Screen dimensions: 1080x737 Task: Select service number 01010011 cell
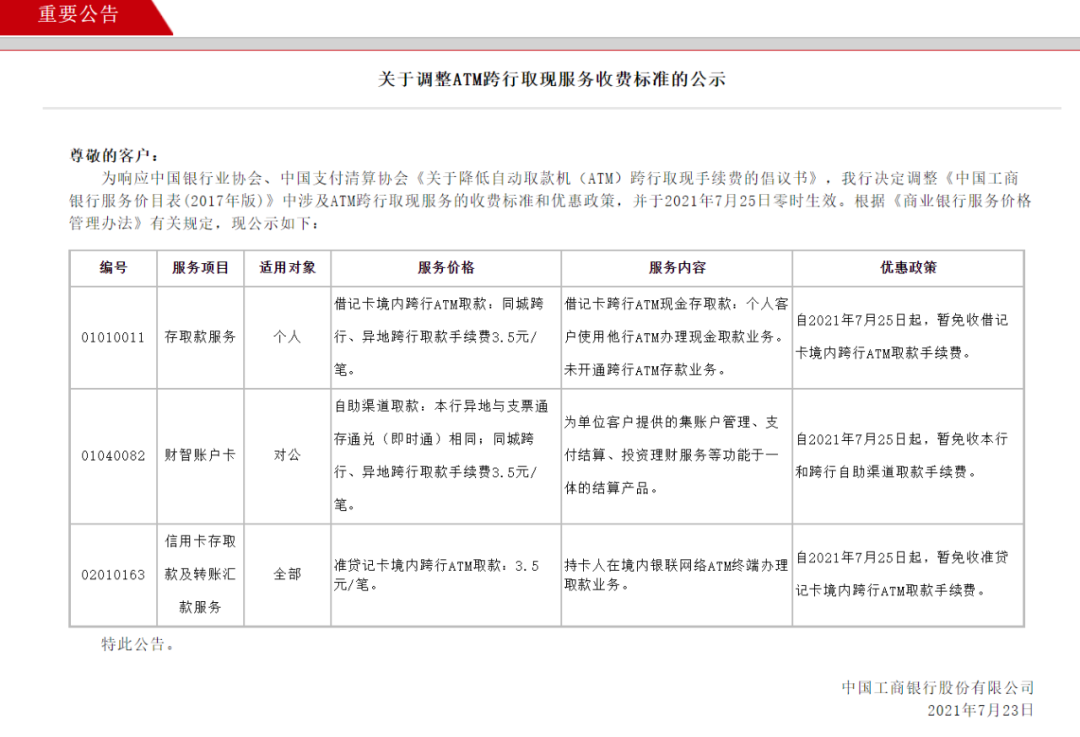click(113, 337)
